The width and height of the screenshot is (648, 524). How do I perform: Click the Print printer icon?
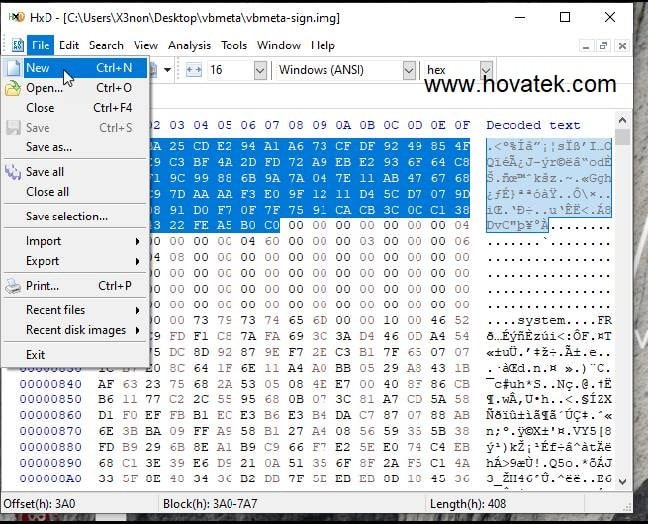coord(13,286)
